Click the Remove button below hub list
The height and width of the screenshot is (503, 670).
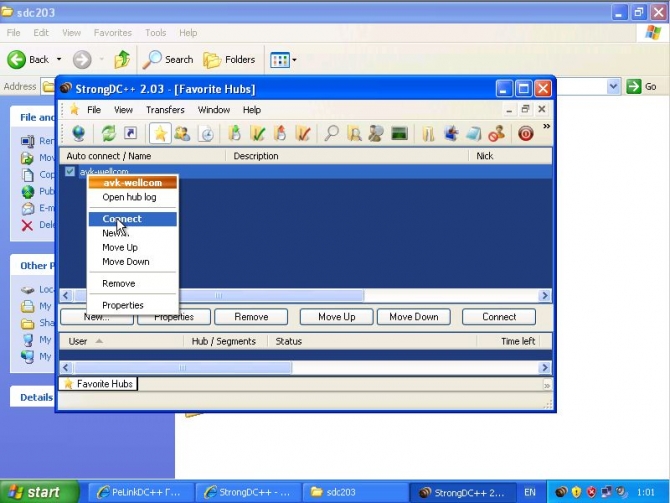coord(251,317)
